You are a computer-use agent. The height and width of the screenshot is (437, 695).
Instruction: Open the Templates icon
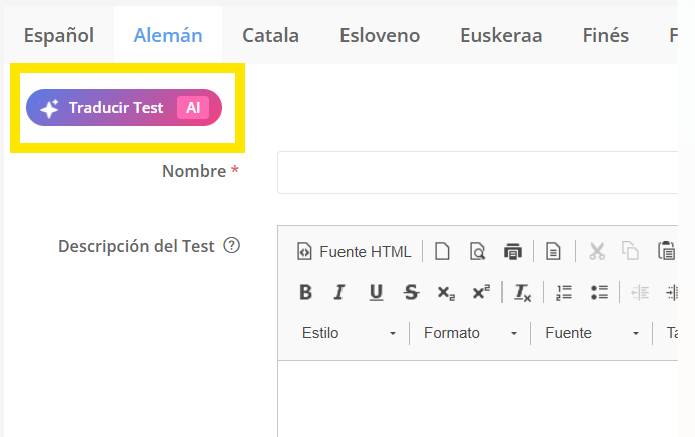click(x=554, y=252)
